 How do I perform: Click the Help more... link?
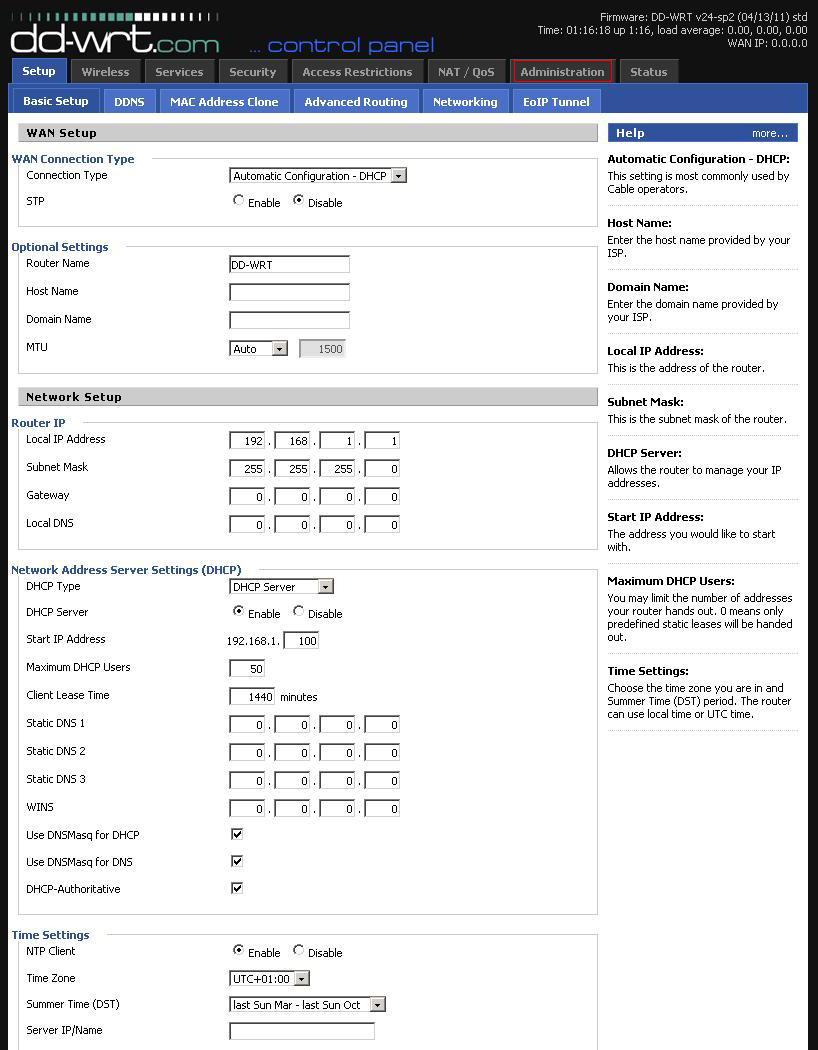pos(770,133)
